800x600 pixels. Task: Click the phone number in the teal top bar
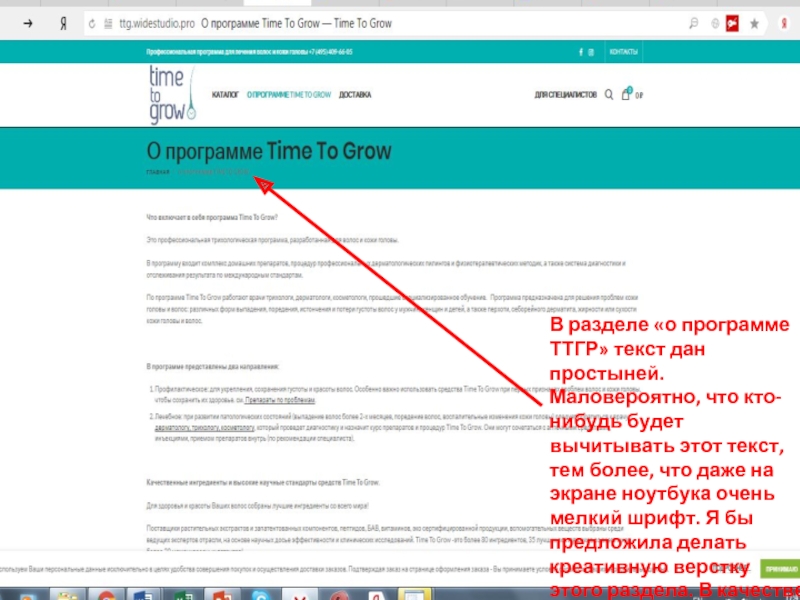[x=331, y=52]
